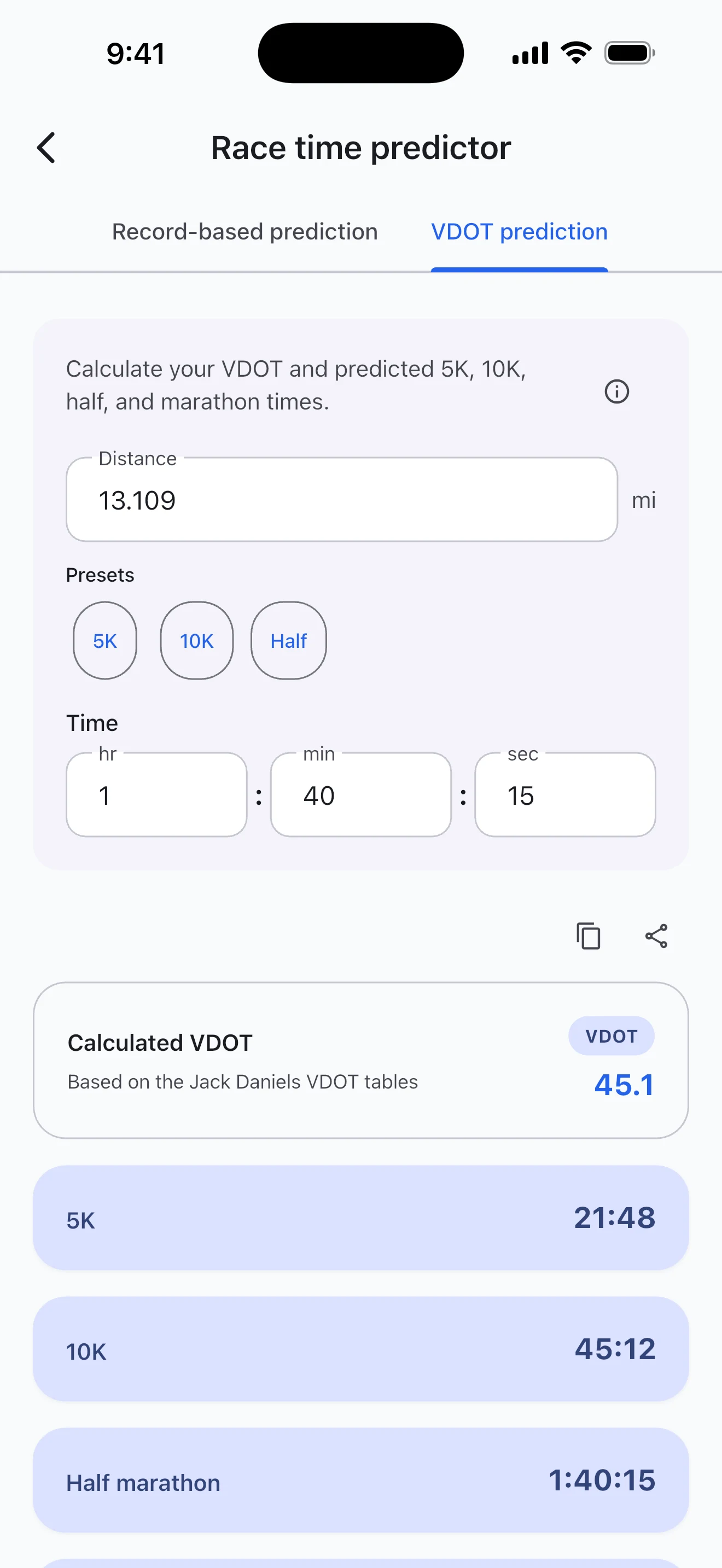
Task: Tap the cellular signal icon
Action: tap(529, 53)
